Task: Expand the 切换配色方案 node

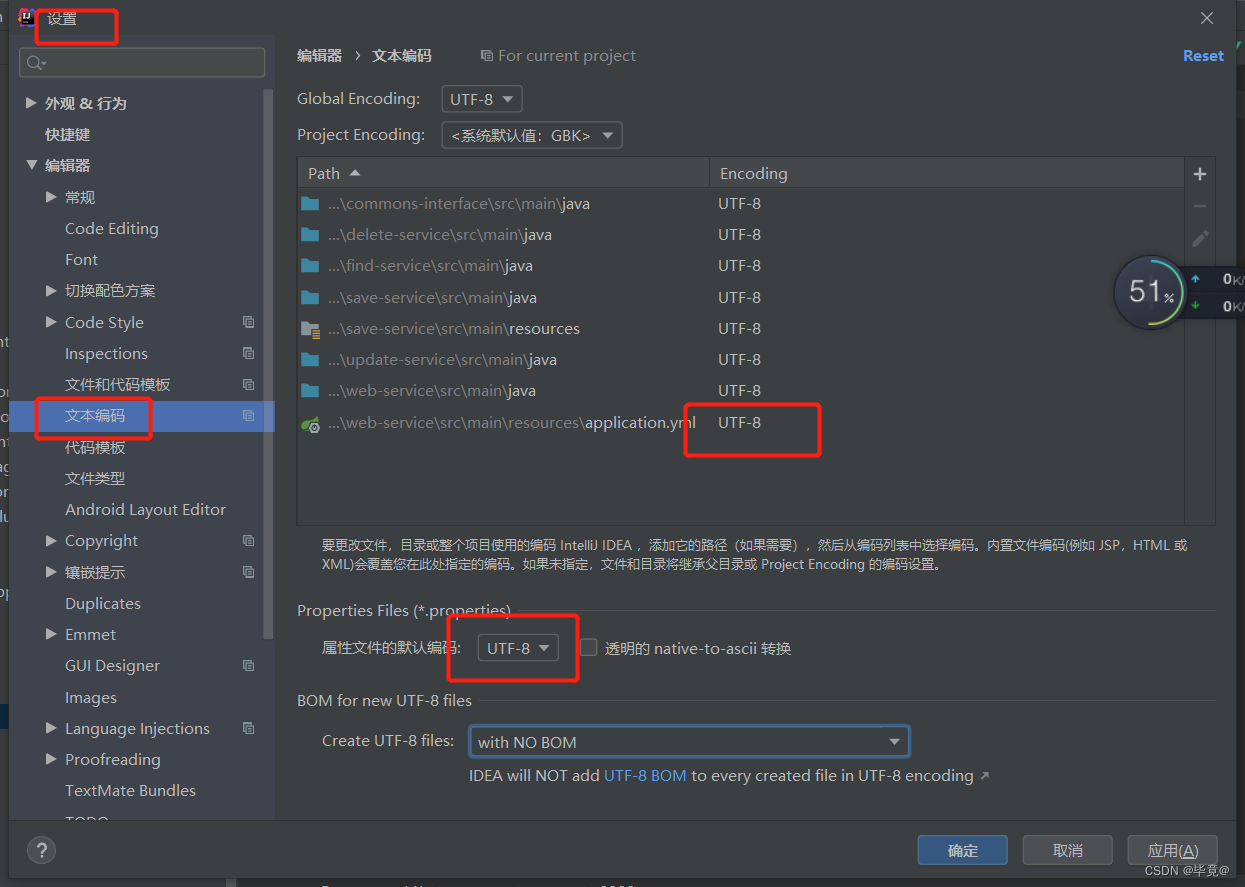Action: click(x=51, y=290)
